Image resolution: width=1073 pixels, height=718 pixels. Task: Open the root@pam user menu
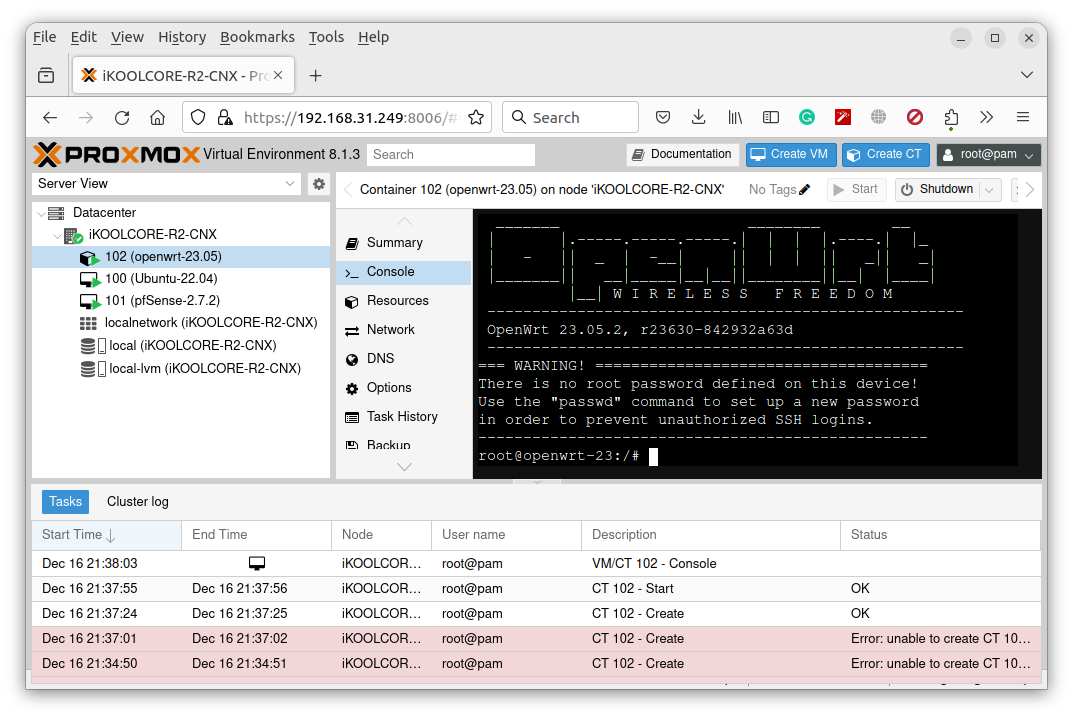click(x=988, y=155)
